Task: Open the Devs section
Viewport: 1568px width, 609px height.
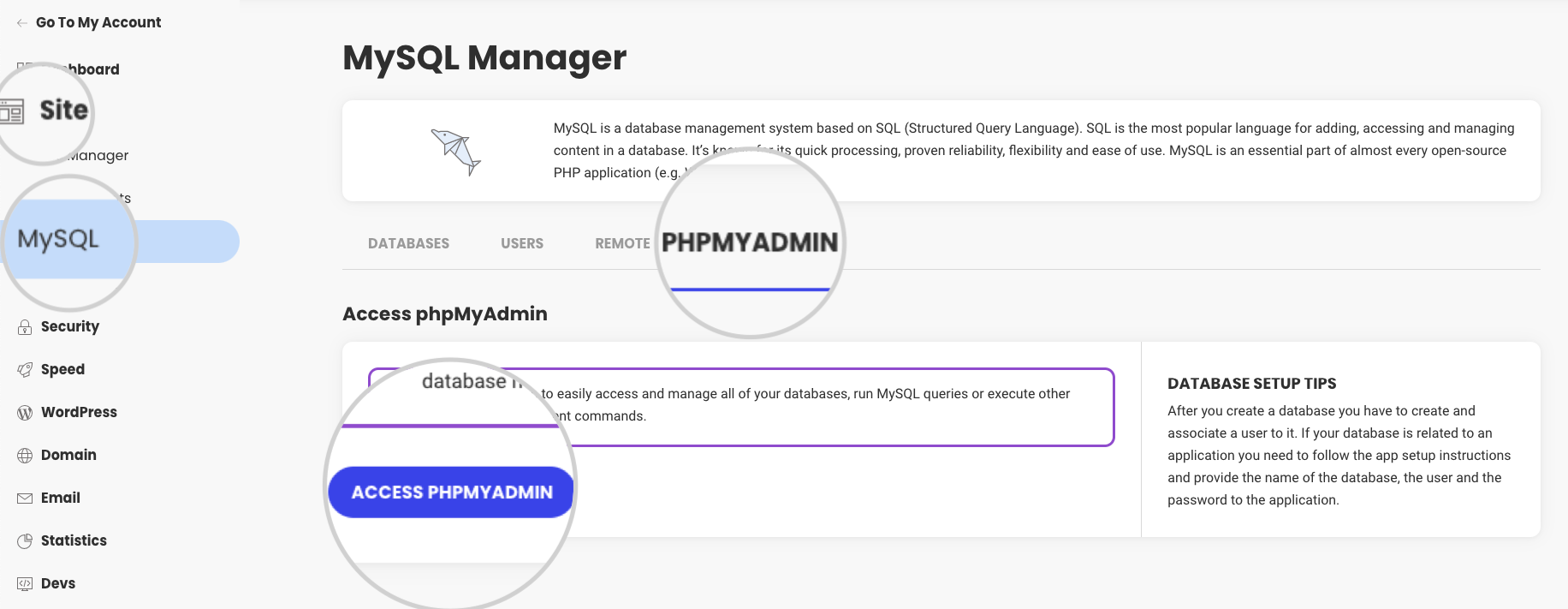Action: pyautogui.click(x=58, y=583)
